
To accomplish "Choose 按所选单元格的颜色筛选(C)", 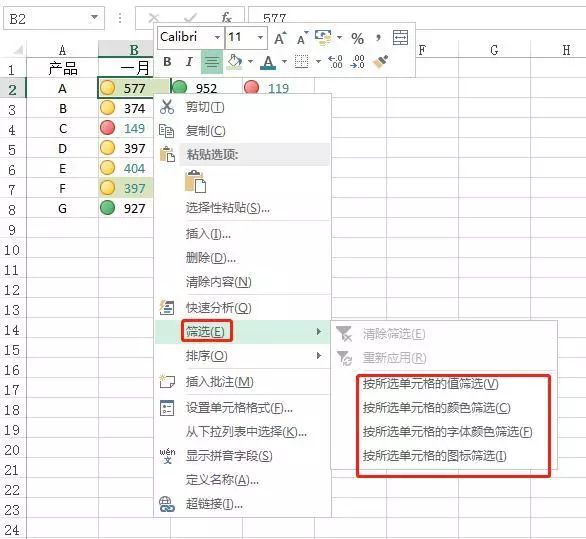I will click(444, 408).
